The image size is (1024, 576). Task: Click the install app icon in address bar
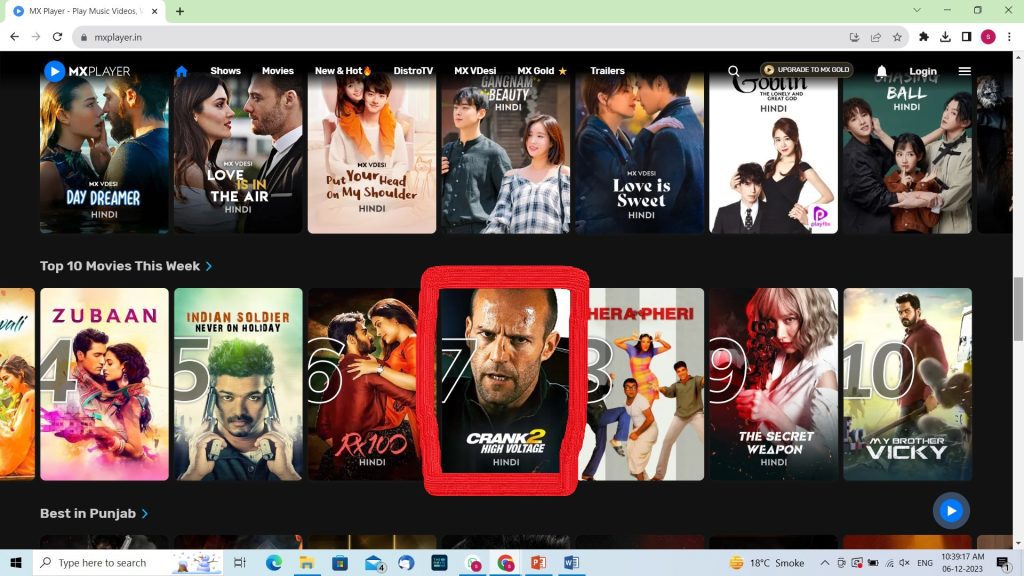pyautogui.click(x=854, y=37)
